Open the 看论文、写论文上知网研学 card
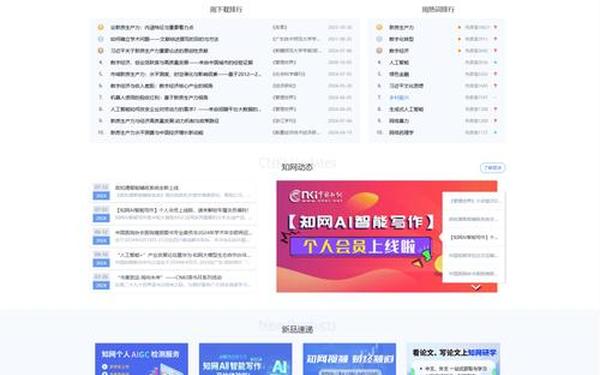This screenshot has width=600, height=375. (x=454, y=359)
